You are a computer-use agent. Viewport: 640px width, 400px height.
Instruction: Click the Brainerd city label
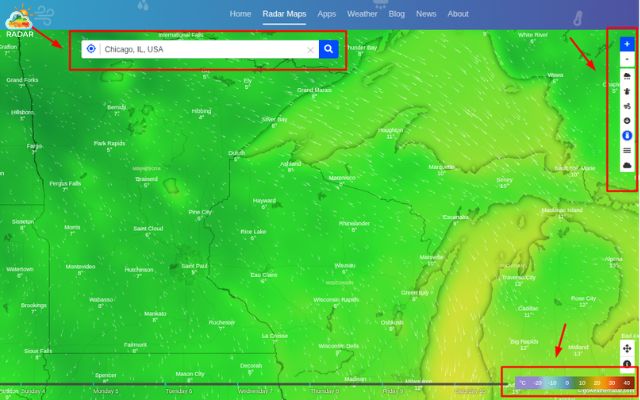147,179
